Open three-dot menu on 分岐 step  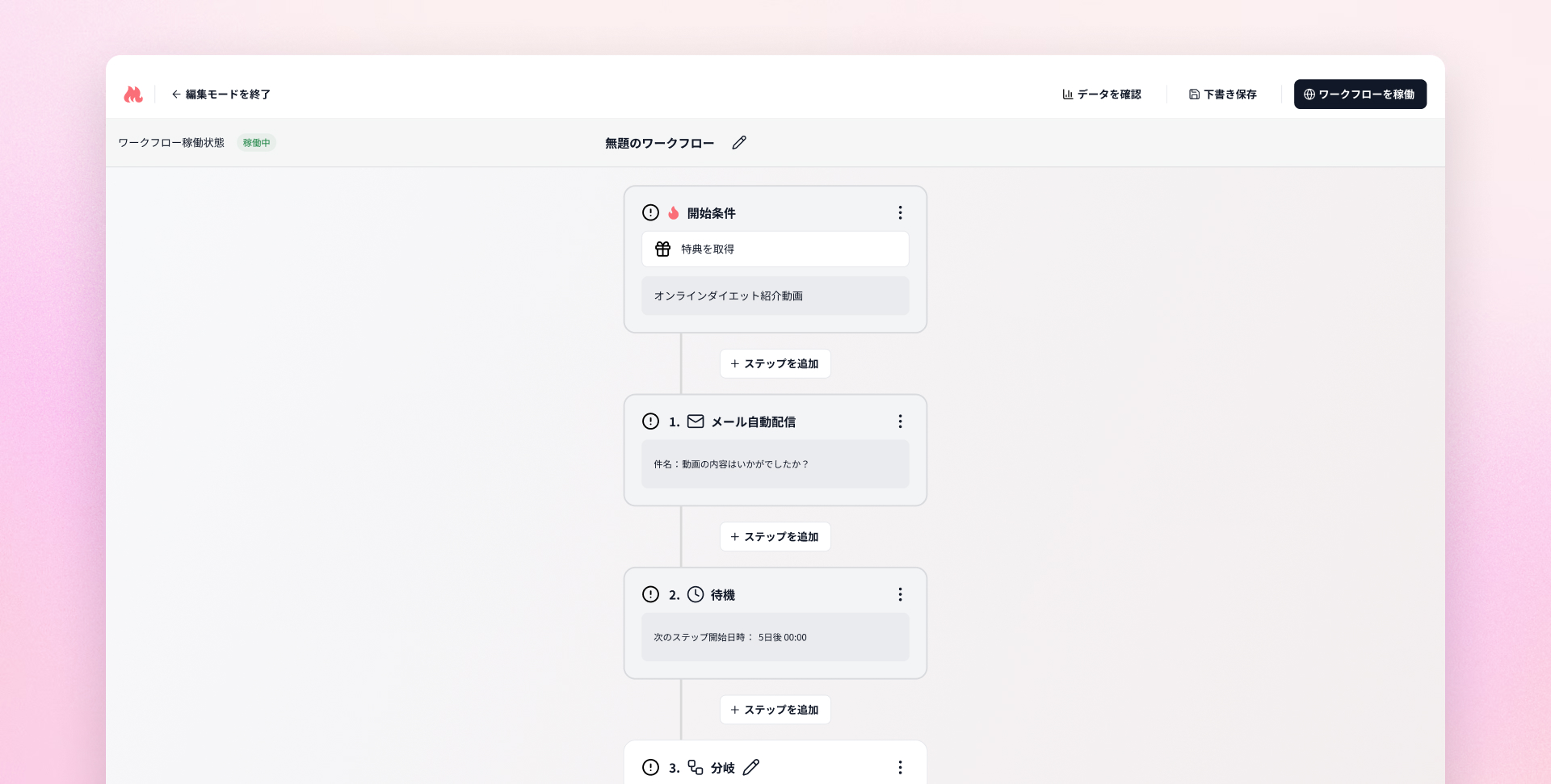(x=900, y=767)
